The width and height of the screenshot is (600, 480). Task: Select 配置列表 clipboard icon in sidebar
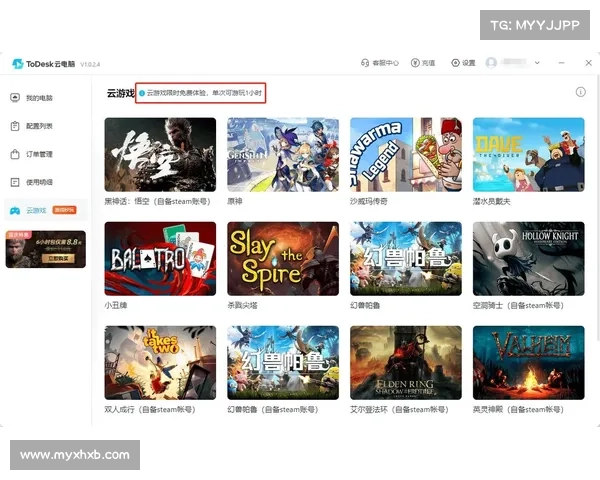[15, 126]
